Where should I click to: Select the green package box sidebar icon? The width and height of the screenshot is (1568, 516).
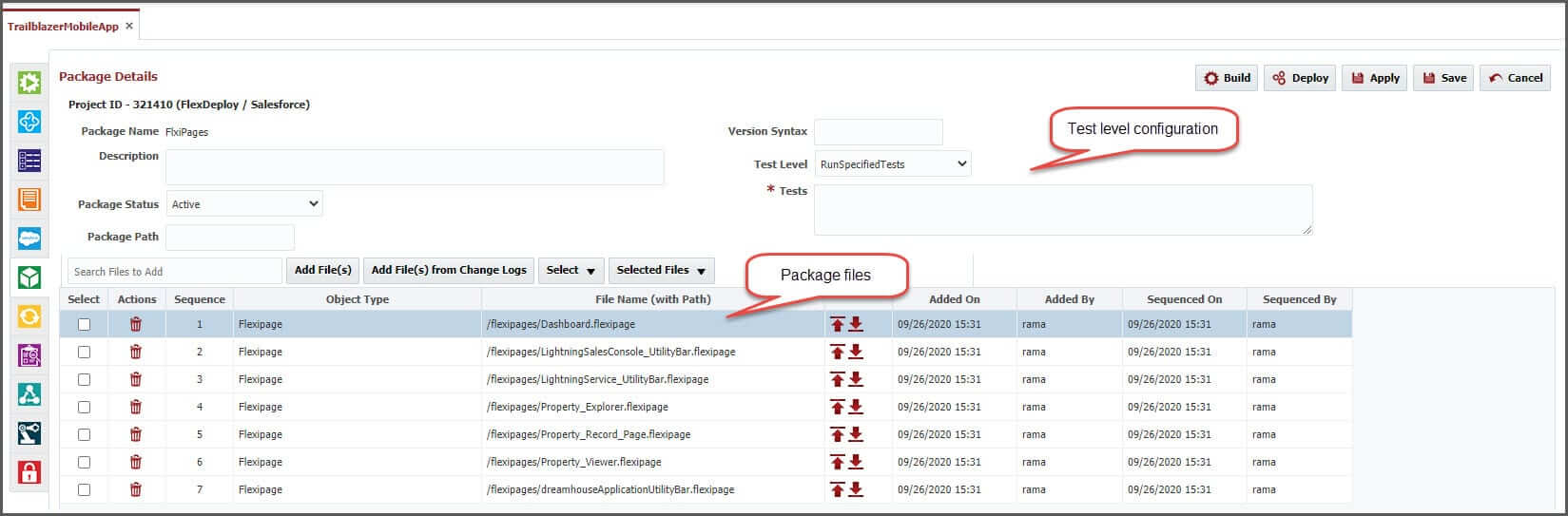(29, 277)
